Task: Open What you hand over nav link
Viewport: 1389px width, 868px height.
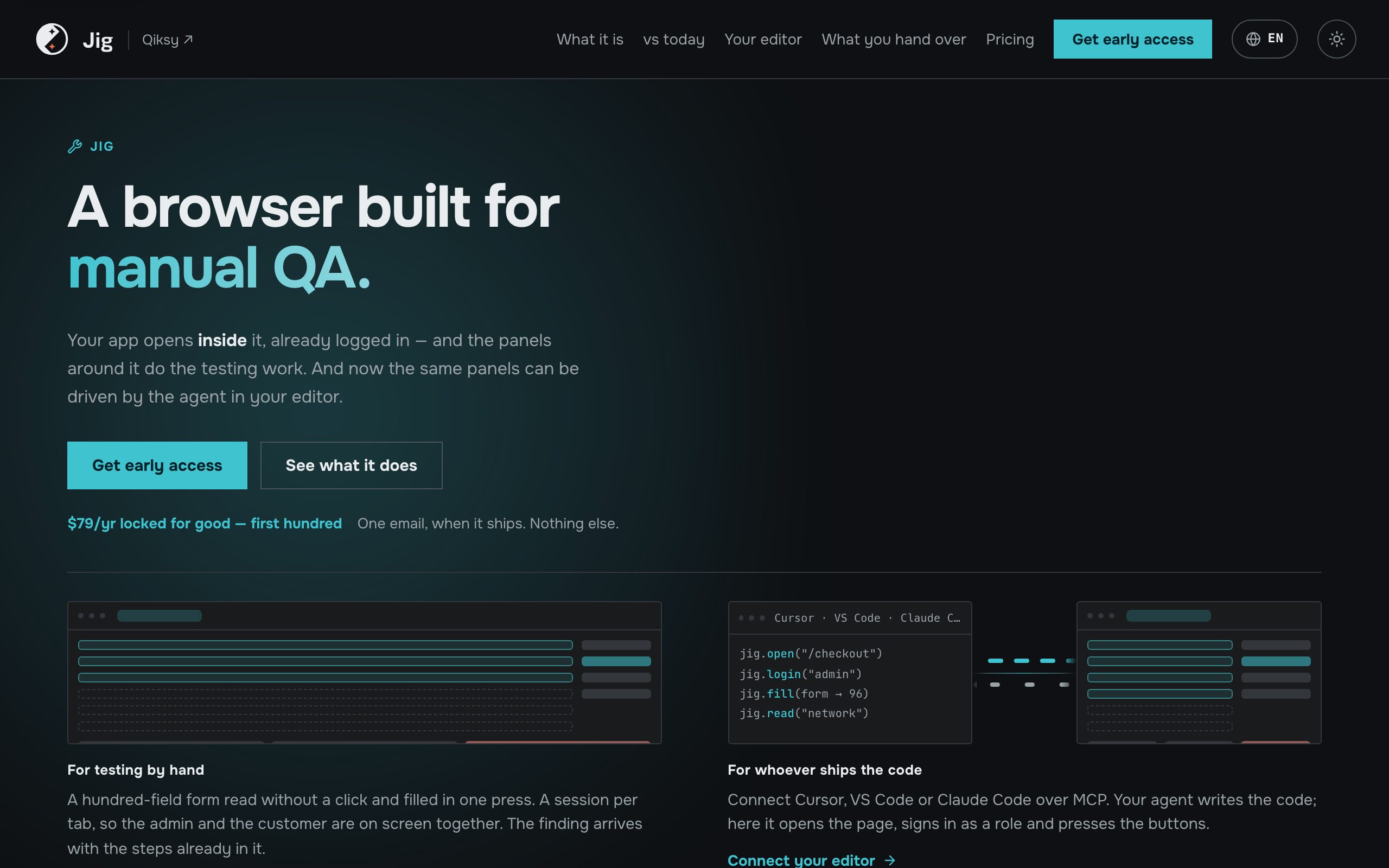Action: point(894,39)
